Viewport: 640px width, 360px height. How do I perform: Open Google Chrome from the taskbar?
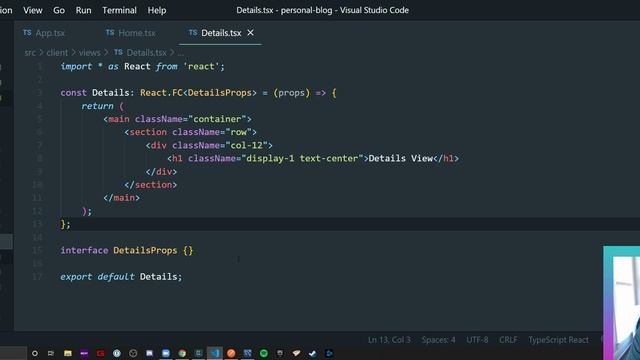[182, 353]
